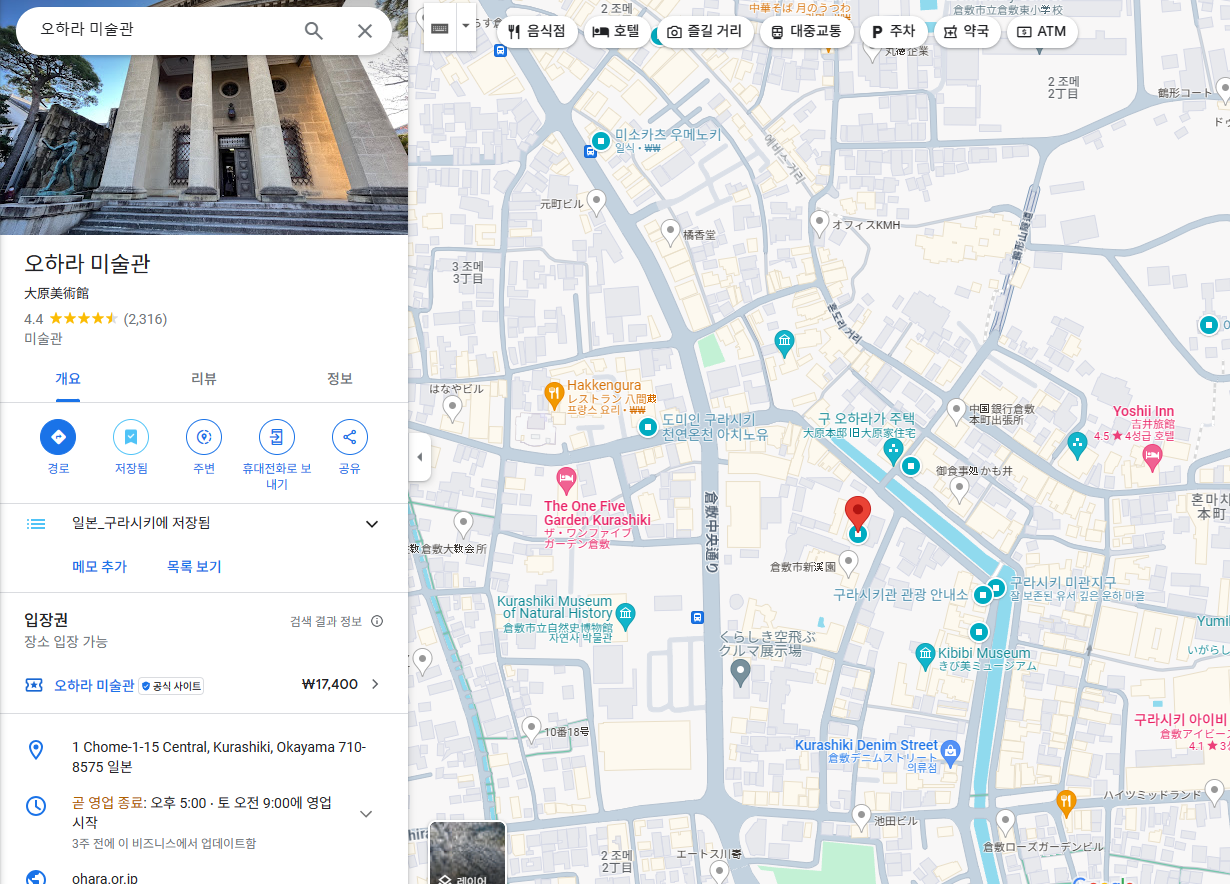Filter the map by 호텔

point(617,31)
